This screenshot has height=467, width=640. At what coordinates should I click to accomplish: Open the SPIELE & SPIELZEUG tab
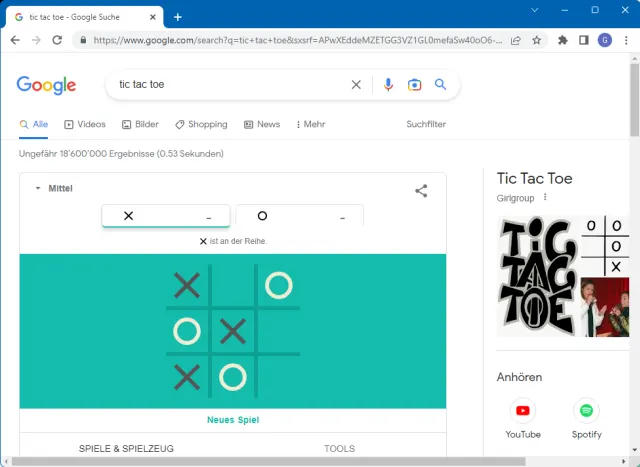click(x=126, y=448)
